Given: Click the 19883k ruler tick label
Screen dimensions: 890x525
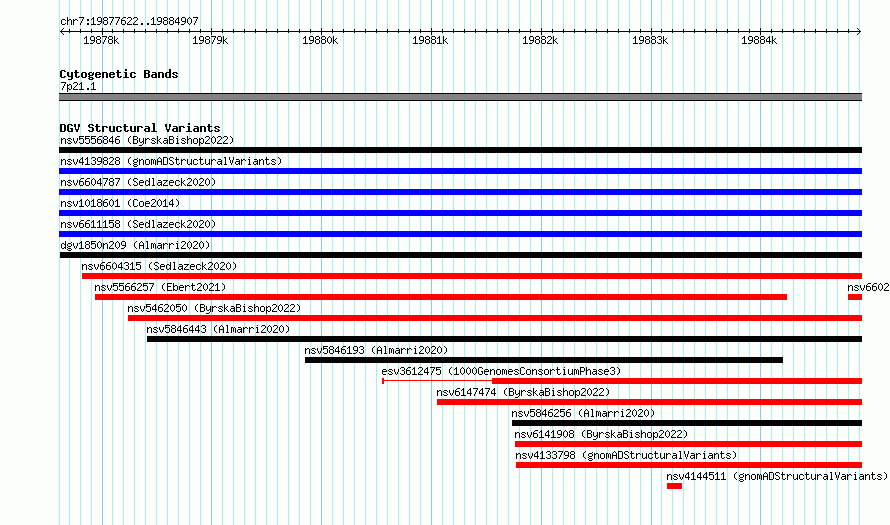Looking at the screenshot, I should pos(650,40).
